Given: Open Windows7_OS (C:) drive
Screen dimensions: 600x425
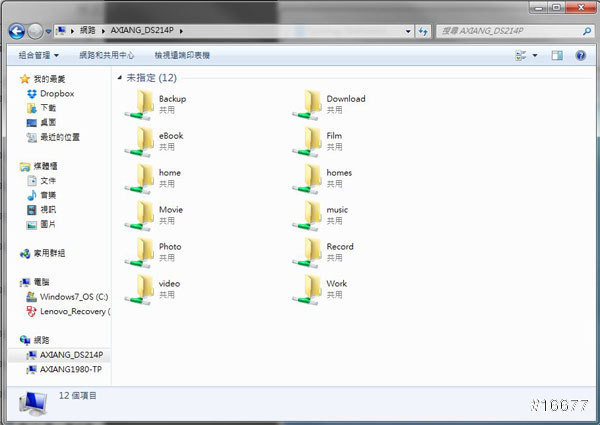Looking at the screenshot, I should pos(74,297).
